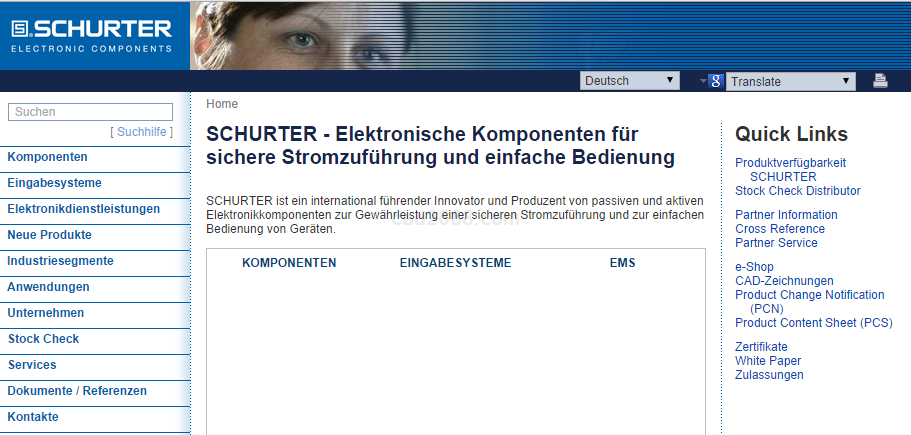This screenshot has height=435, width=911.
Task: Go to Elektronikdienstleistungen menu item
Action: (83, 209)
